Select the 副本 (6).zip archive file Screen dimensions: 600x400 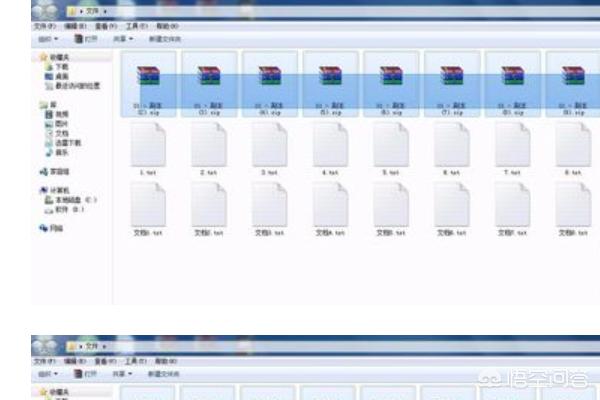(391, 84)
